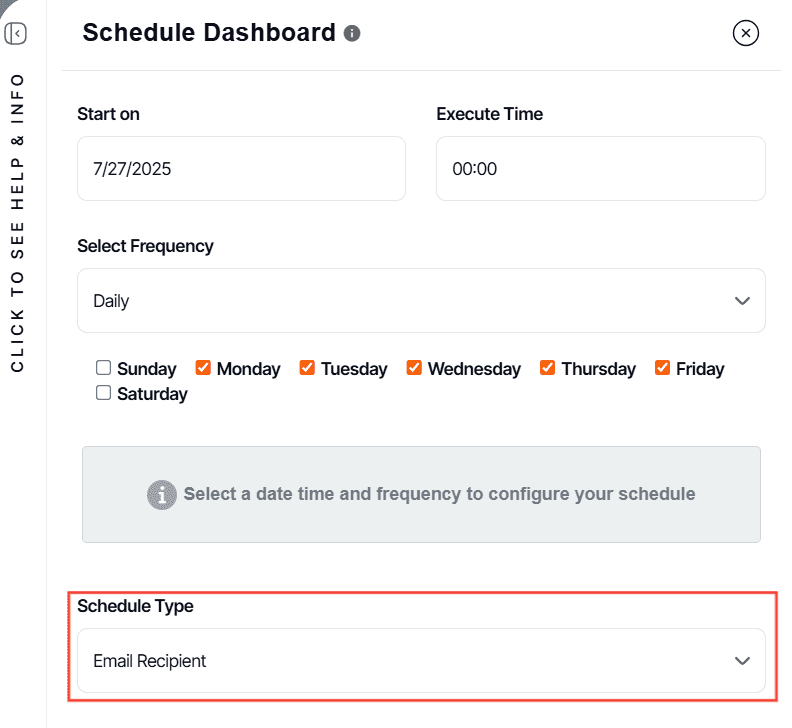
Task: Close the Schedule Dashboard panel
Action: click(746, 34)
